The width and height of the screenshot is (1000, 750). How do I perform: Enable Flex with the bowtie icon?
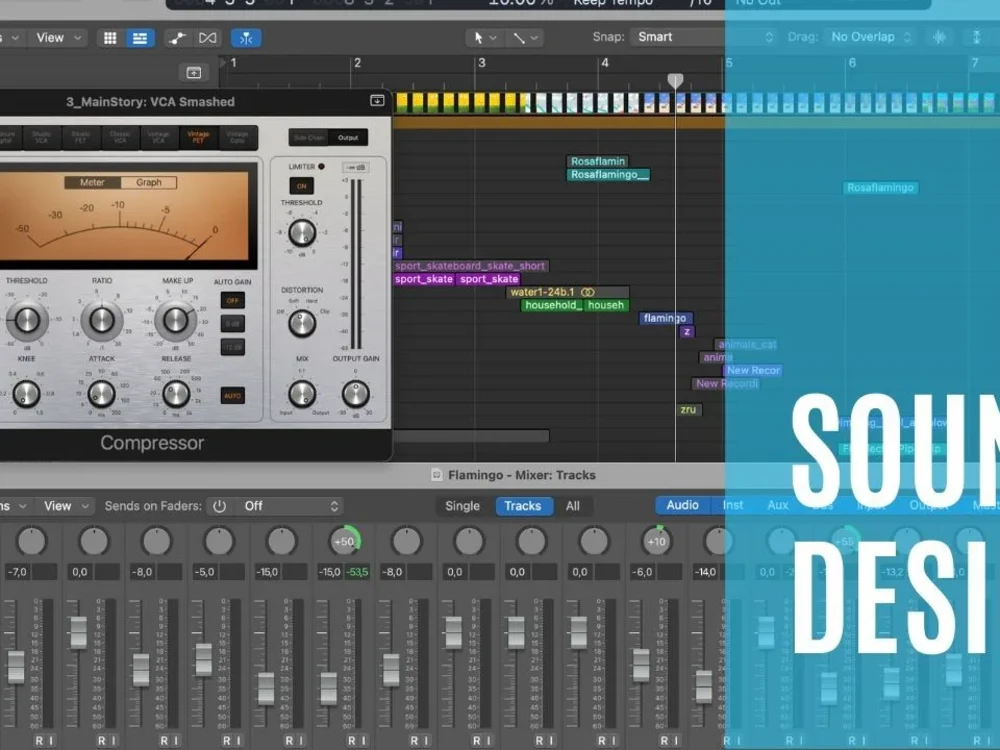coord(207,38)
